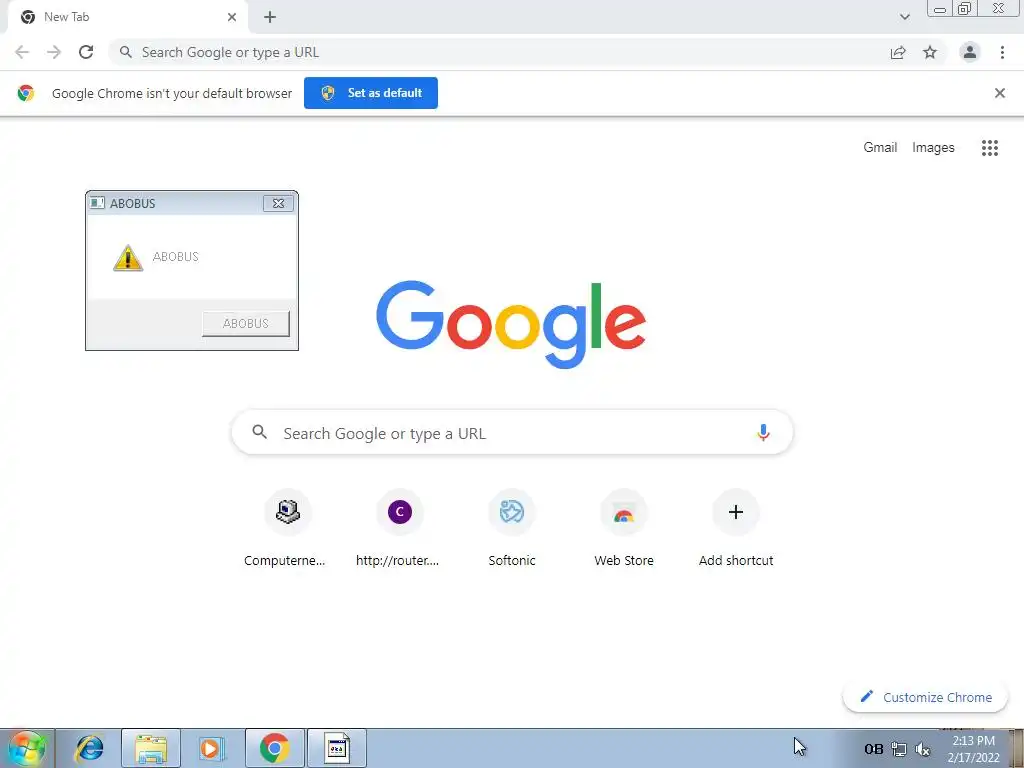Open the Web Store shortcut tile
This screenshot has height=768, width=1024.
(x=624, y=512)
